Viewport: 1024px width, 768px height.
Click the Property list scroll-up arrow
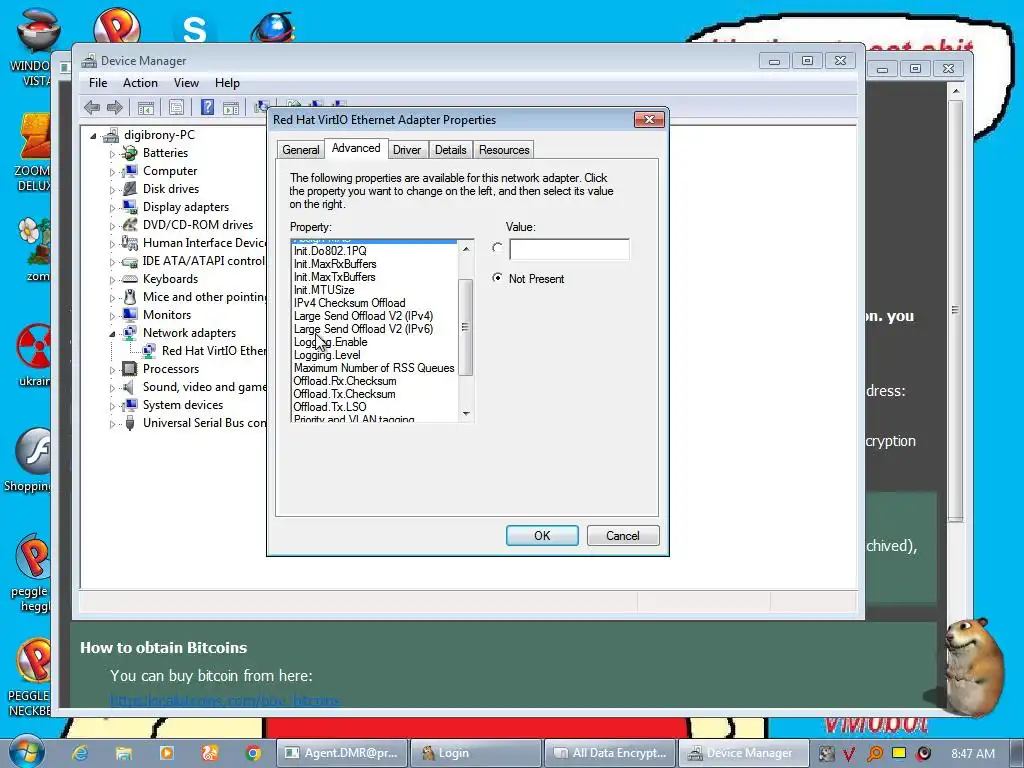pyautogui.click(x=466, y=249)
